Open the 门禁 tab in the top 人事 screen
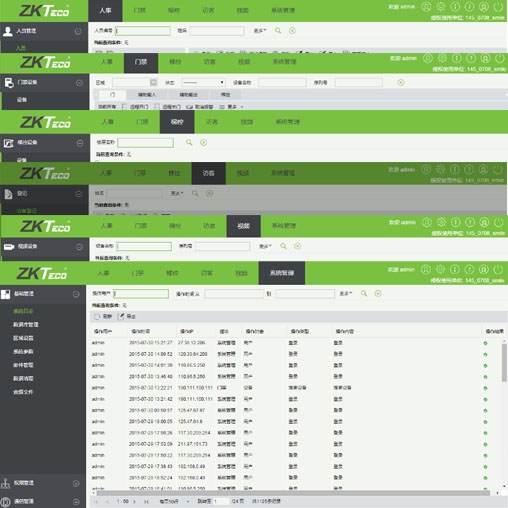508x508 pixels. 139,11
